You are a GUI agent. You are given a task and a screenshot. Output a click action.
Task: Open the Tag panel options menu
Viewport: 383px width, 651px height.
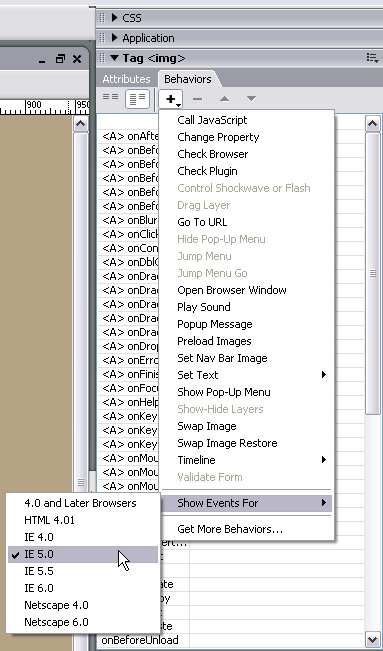pyautogui.click(x=373, y=58)
